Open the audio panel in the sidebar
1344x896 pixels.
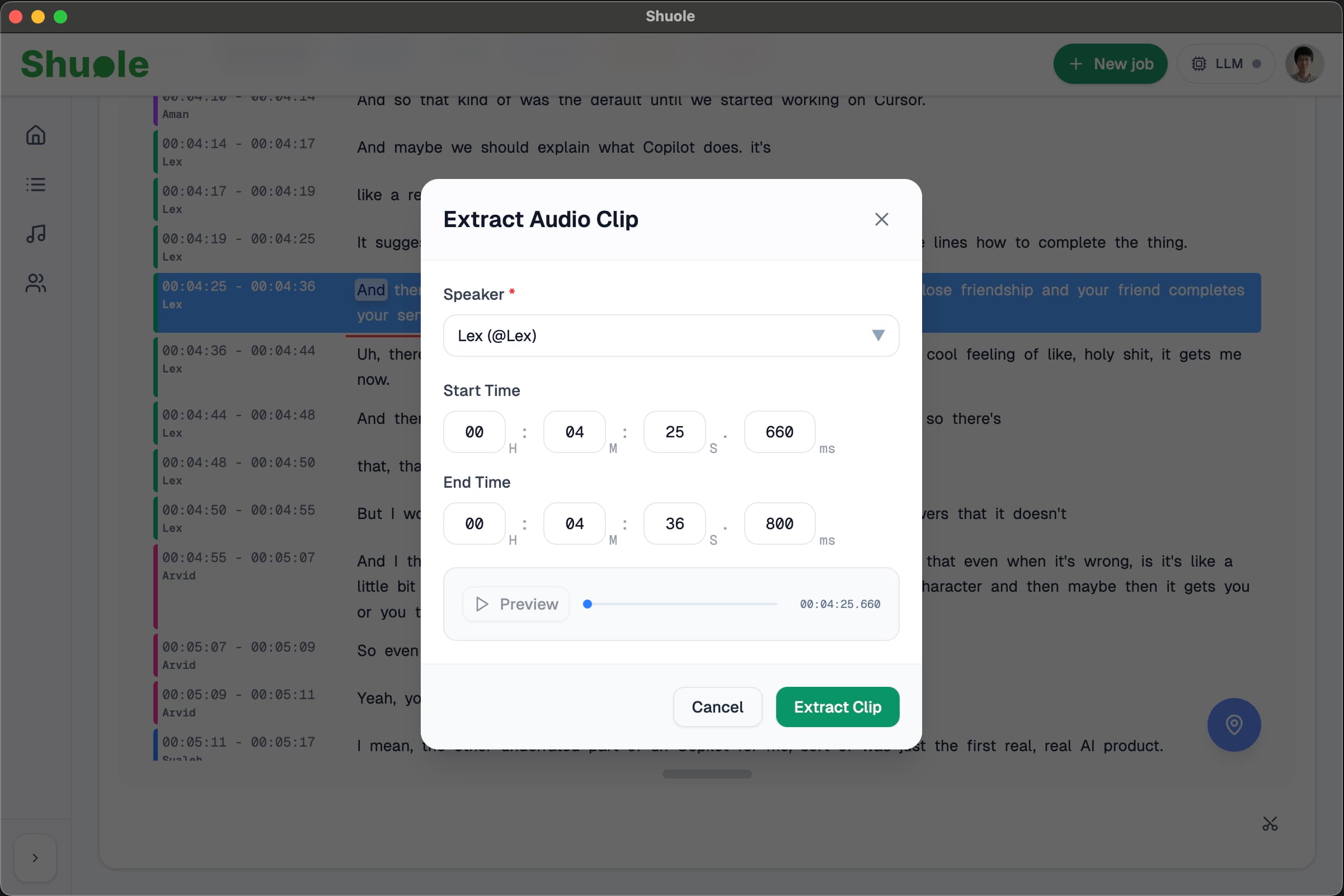(35, 234)
